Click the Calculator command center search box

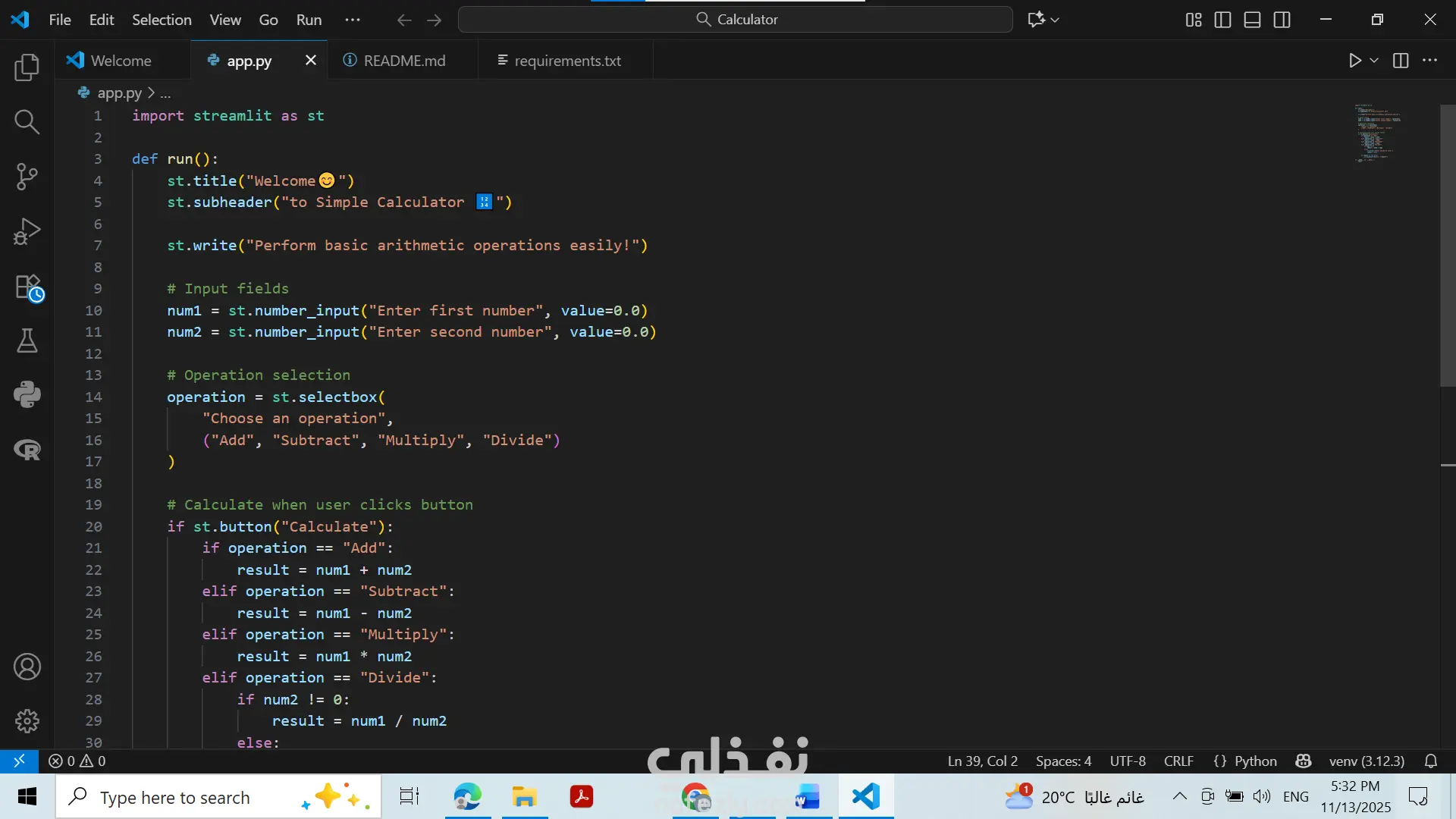point(736,20)
